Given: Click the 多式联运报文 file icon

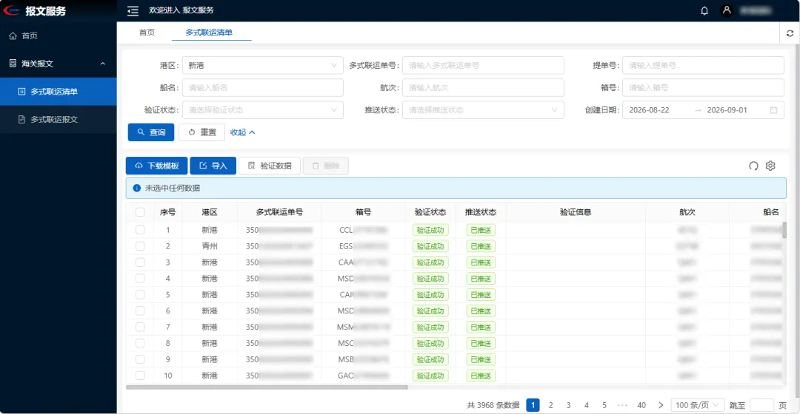Looking at the screenshot, I should tap(21, 119).
